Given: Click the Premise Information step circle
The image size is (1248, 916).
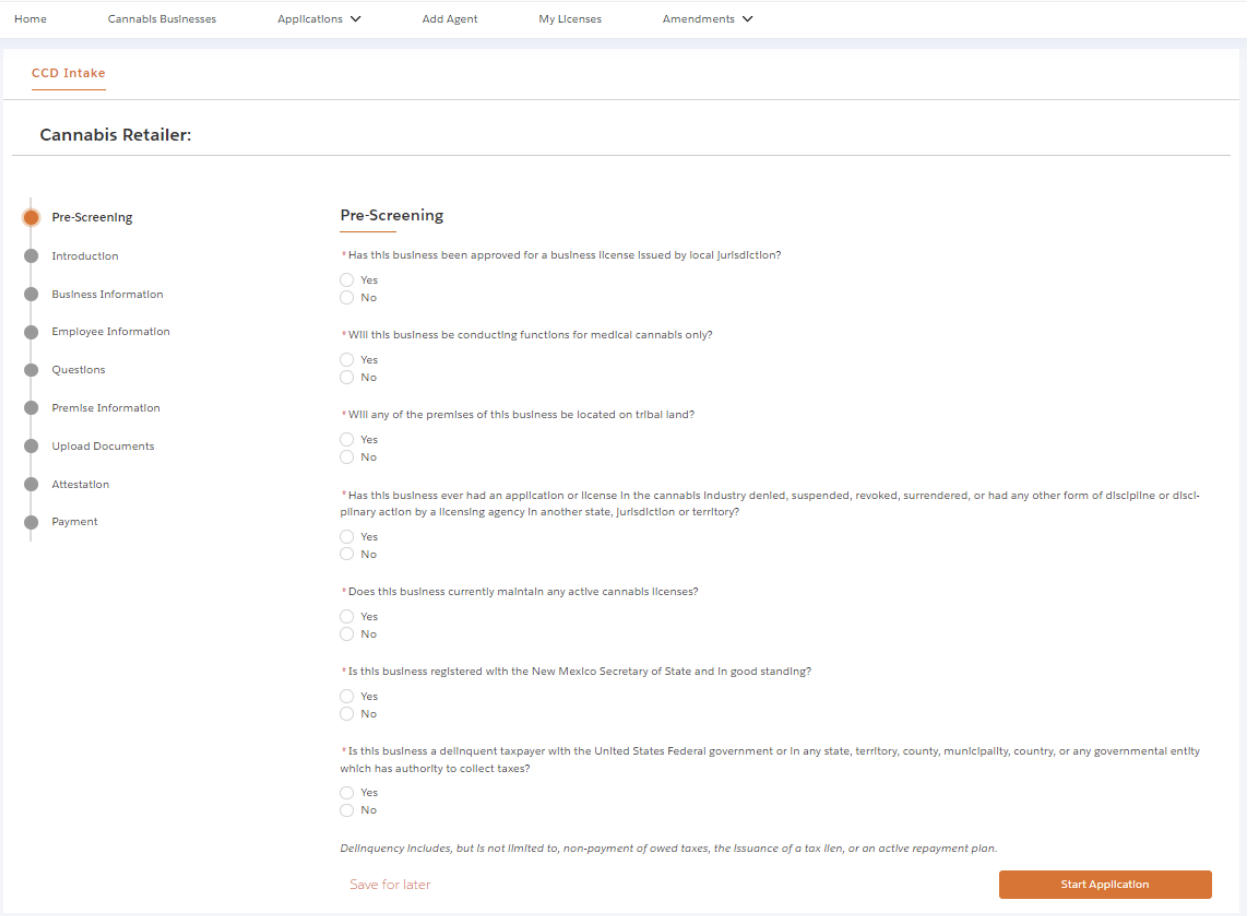Looking at the screenshot, I should tap(31, 408).
